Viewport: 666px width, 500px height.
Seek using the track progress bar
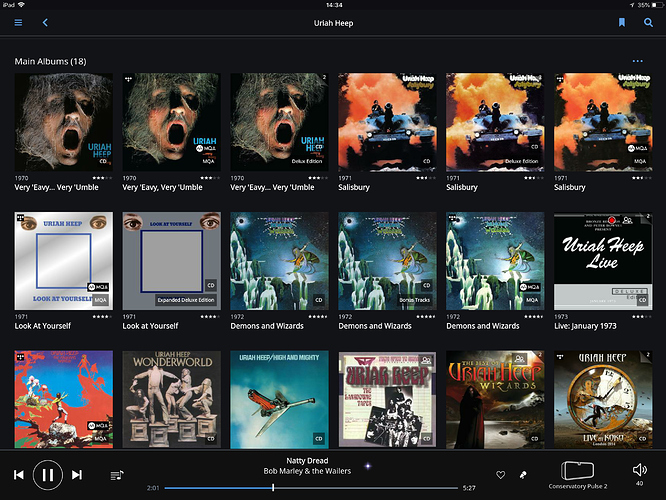point(311,488)
